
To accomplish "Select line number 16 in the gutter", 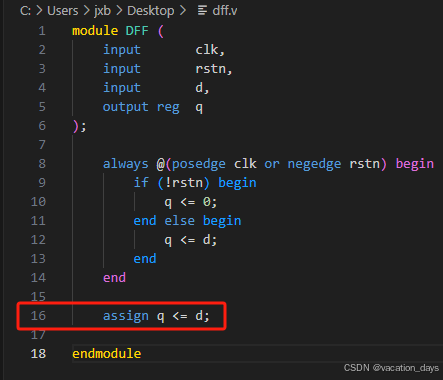I will [x=38, y=316].
